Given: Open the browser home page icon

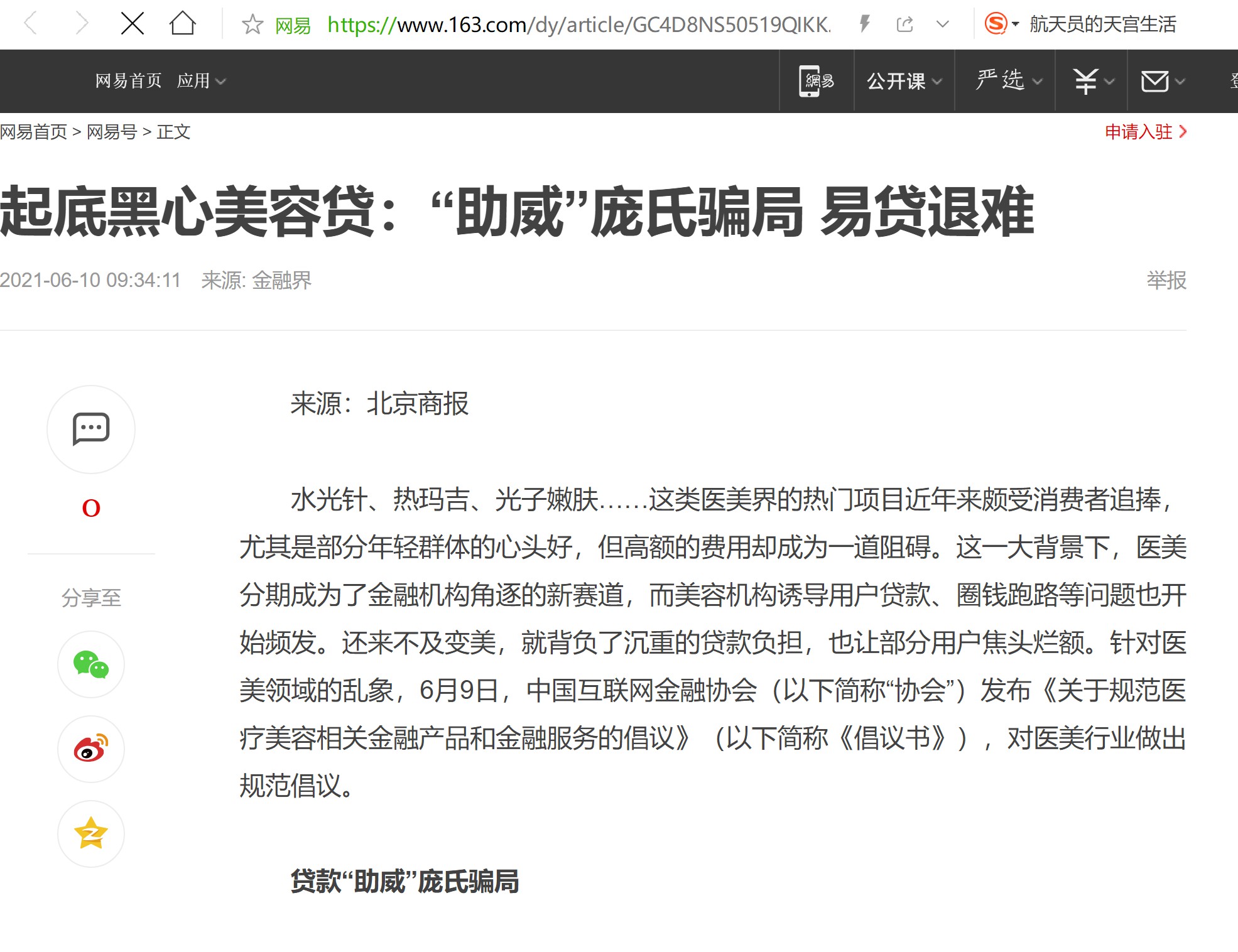Looking at the screenshot, I should click(x=183, y=24).
